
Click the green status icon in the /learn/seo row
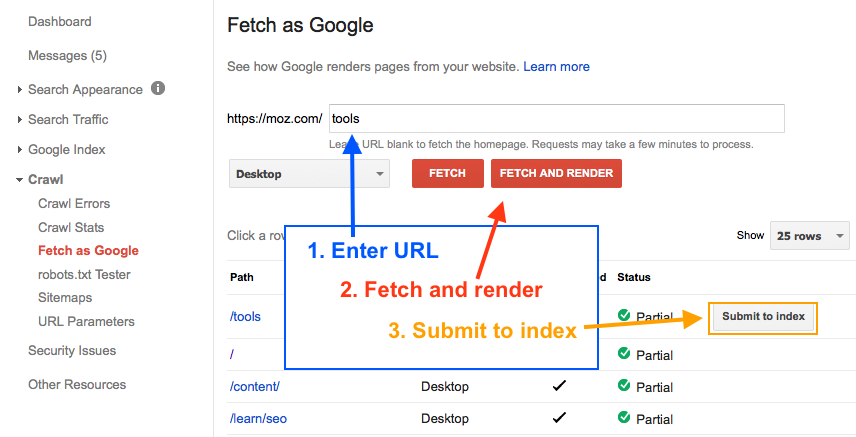click(x=624, y=418)
